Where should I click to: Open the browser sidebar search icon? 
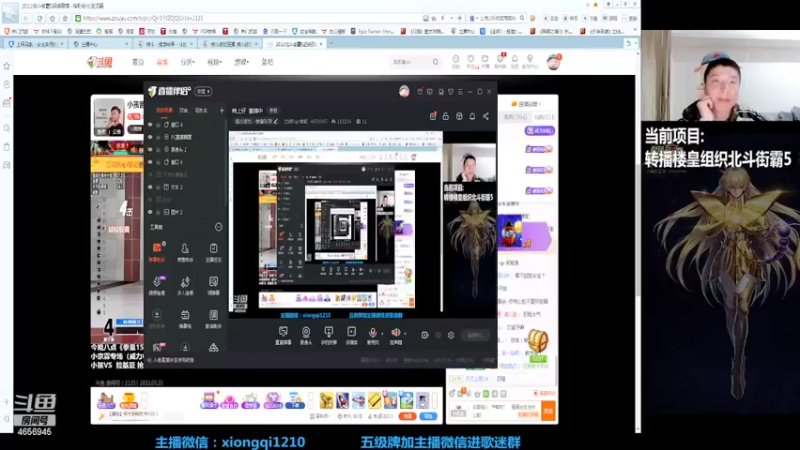7,128
